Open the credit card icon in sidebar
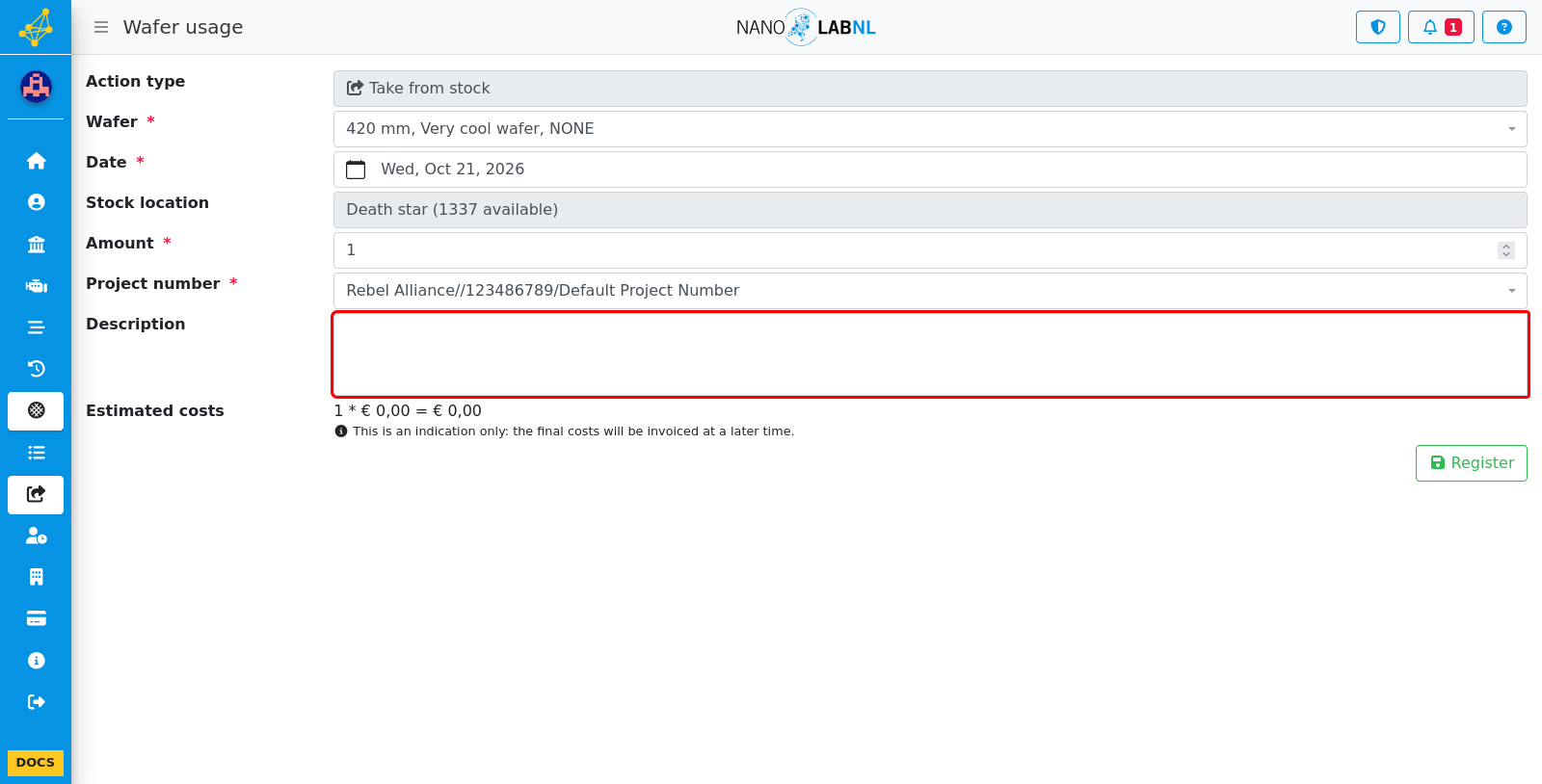The height and width of the screenshot is (784, 1542). [x=36, y=618]
